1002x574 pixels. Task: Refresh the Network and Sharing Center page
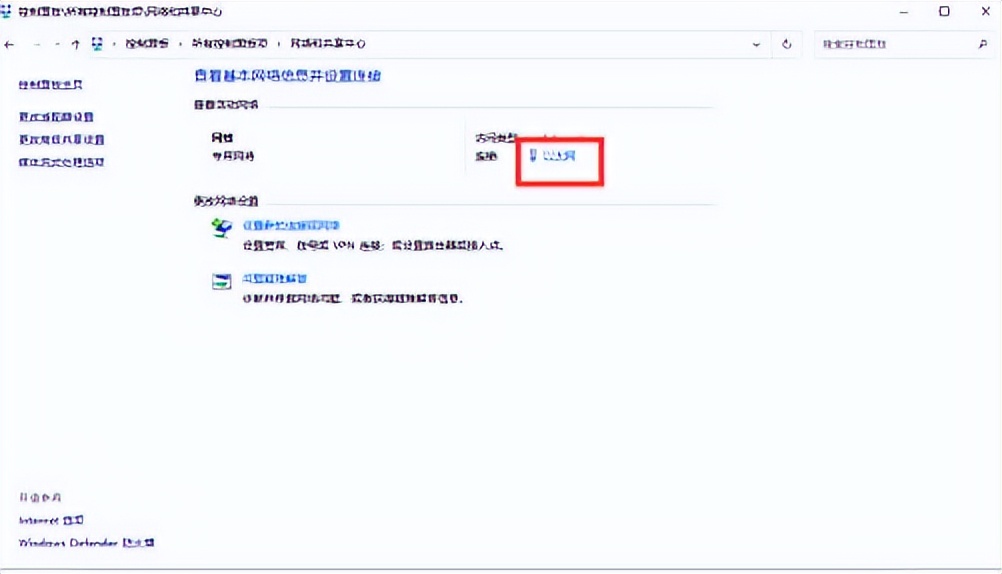click(787, 44)
